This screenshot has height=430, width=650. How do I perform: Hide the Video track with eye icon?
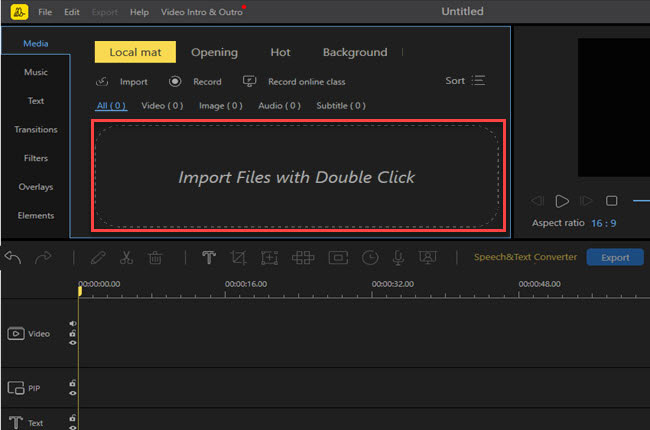pos(72,342)
